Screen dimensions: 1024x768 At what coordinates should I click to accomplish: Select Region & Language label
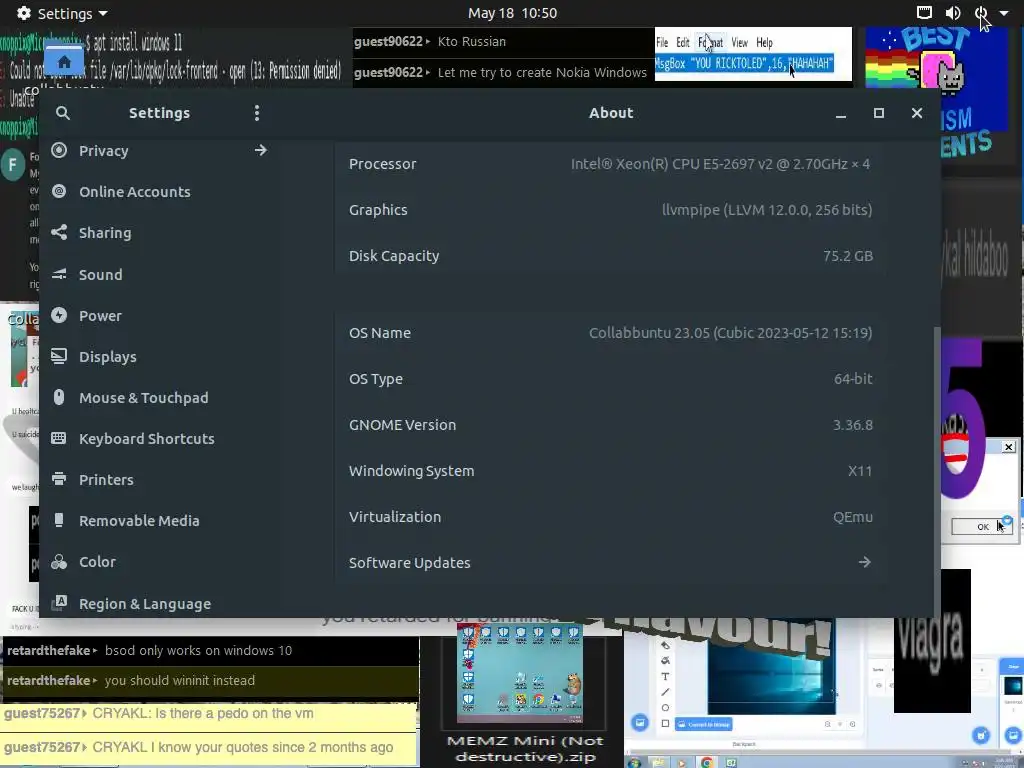[145, 604]
